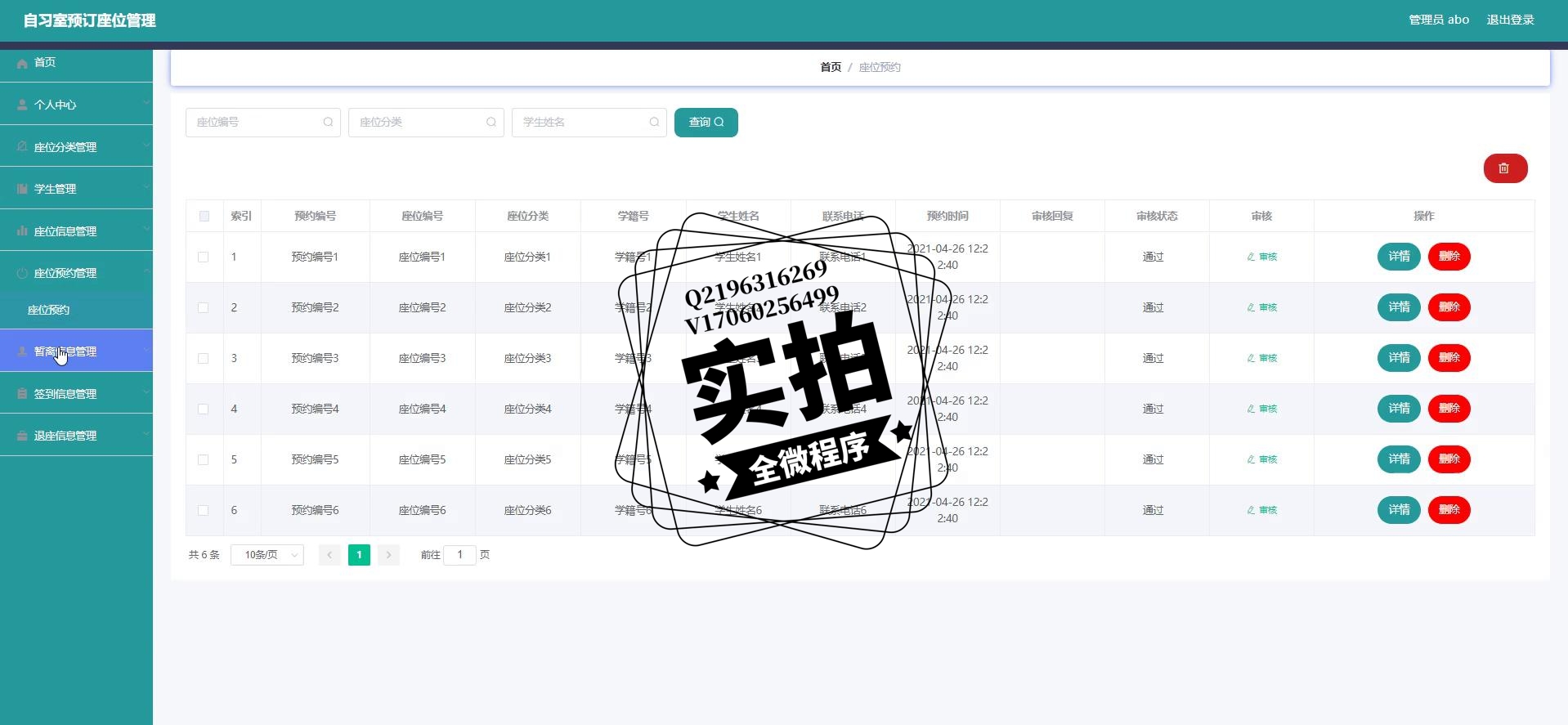Click 审核 edit icon in row 预约编号6
The height and width of the screenshot is (725, 1568).
click(1251, 510)
